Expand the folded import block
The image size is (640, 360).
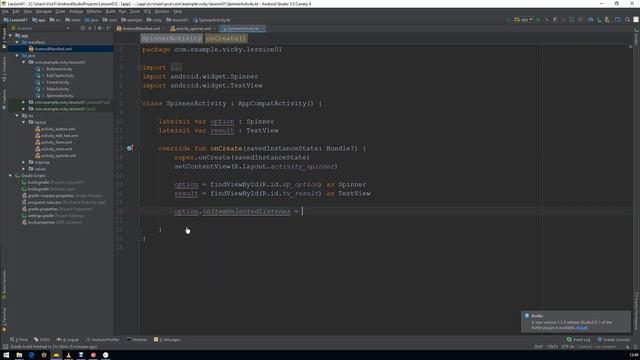click(176, 67)
